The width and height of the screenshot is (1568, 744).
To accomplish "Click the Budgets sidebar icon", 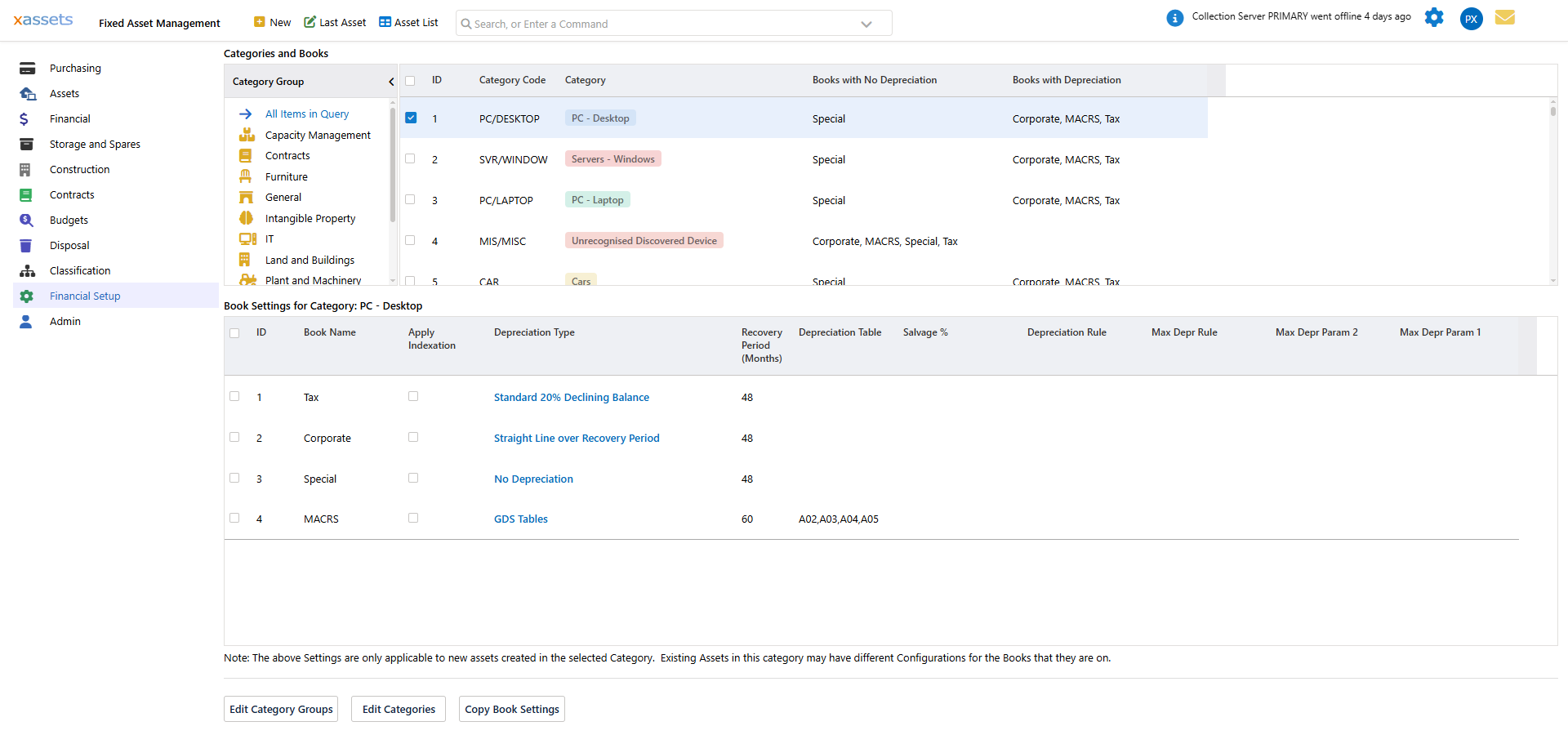I will coord(26,221).
